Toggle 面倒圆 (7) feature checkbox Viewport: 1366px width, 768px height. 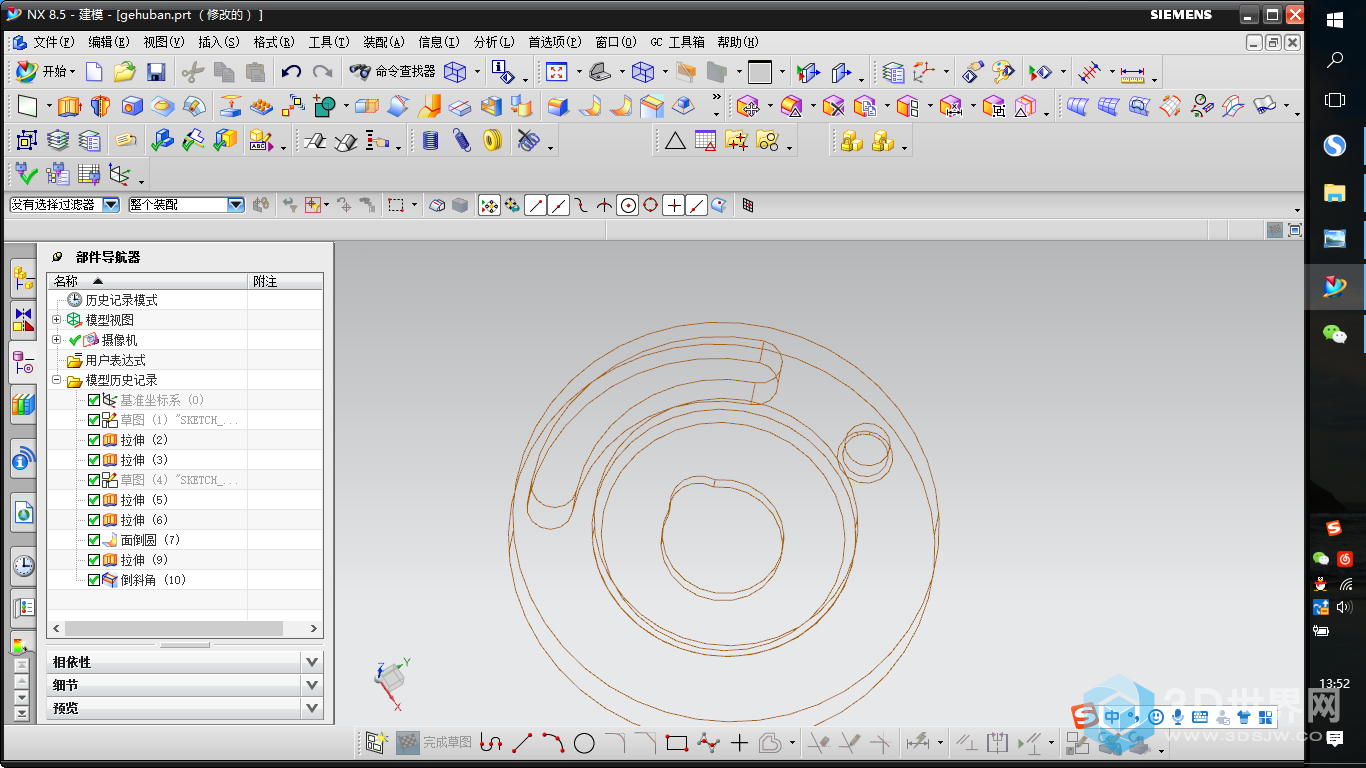pos(94,540)
